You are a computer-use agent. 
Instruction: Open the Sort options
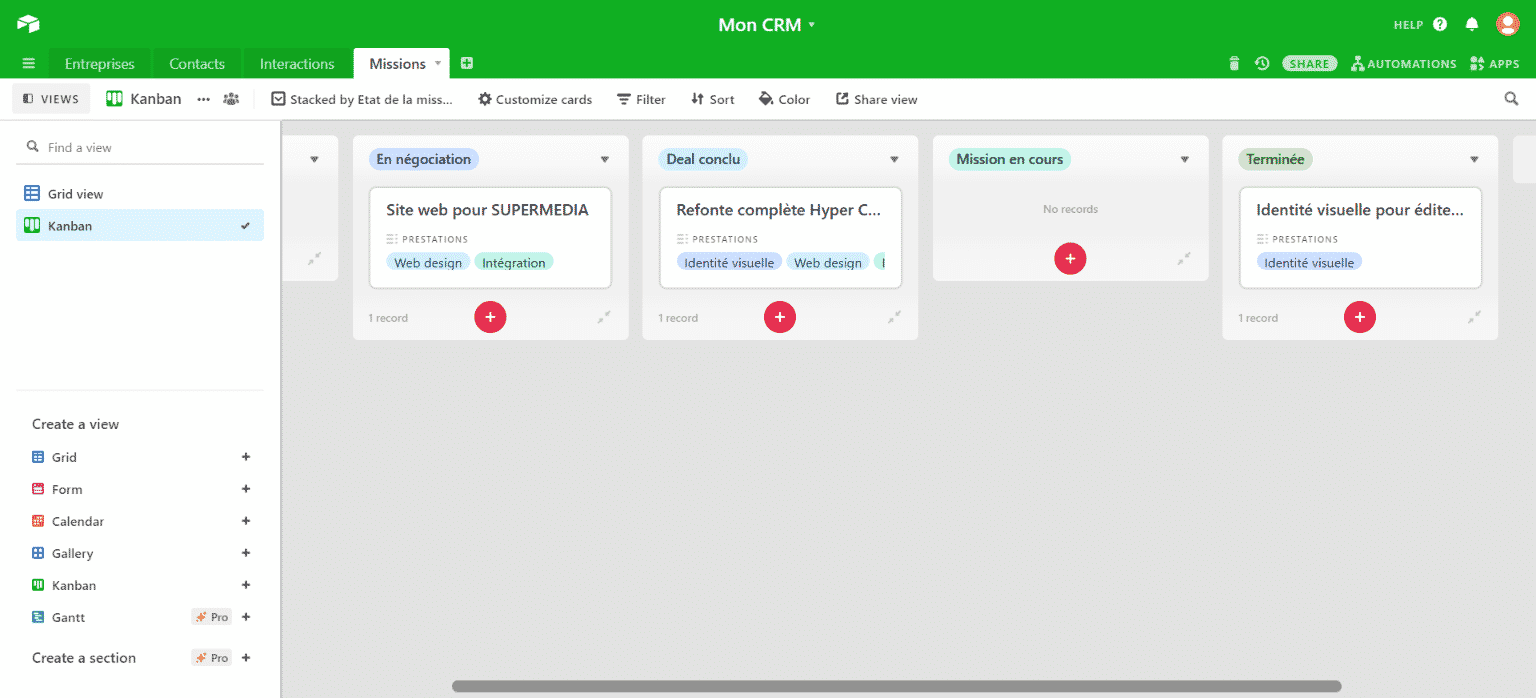[713, 99]
